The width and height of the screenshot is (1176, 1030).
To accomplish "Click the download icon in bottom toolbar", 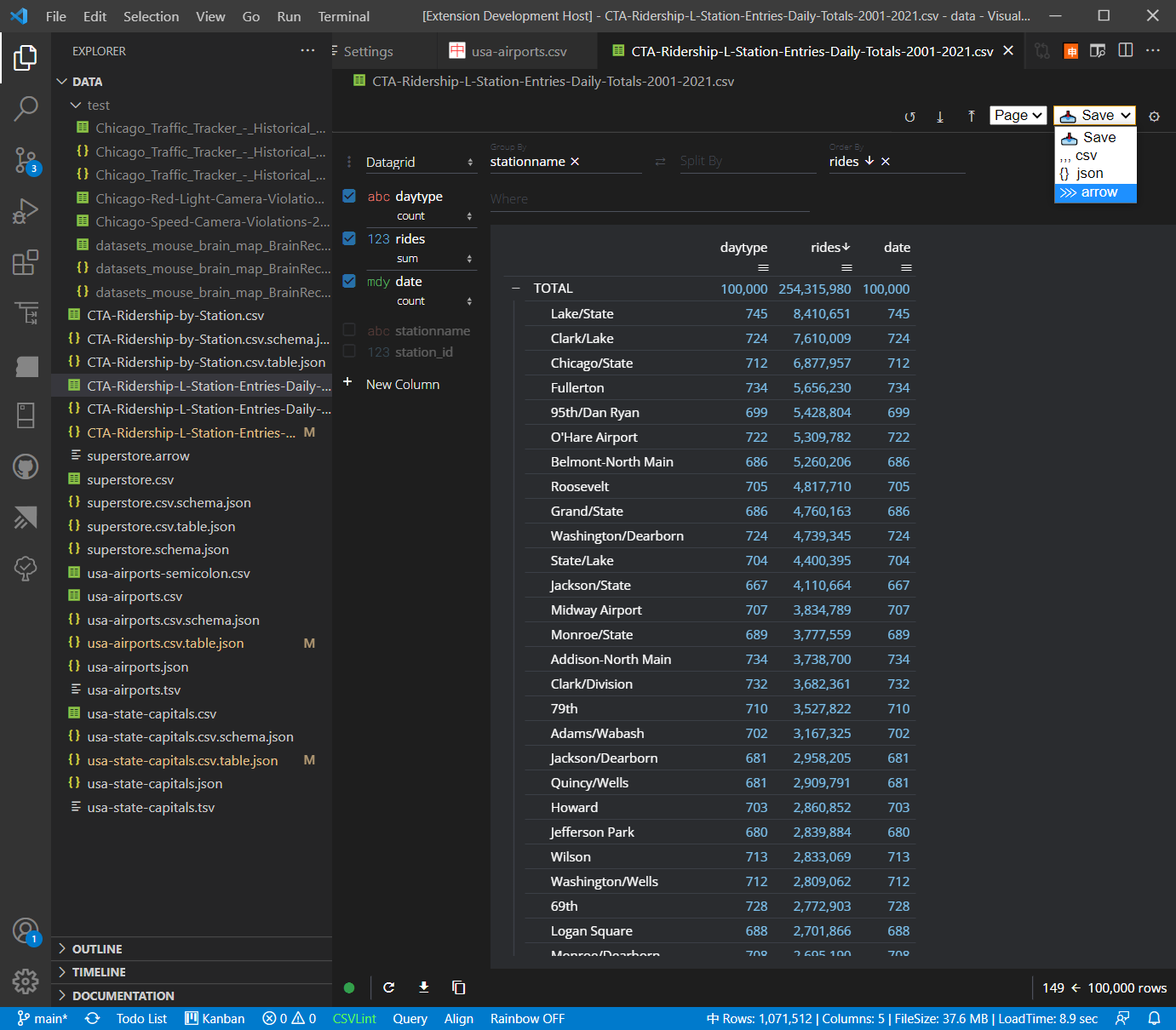I will 424,987.
